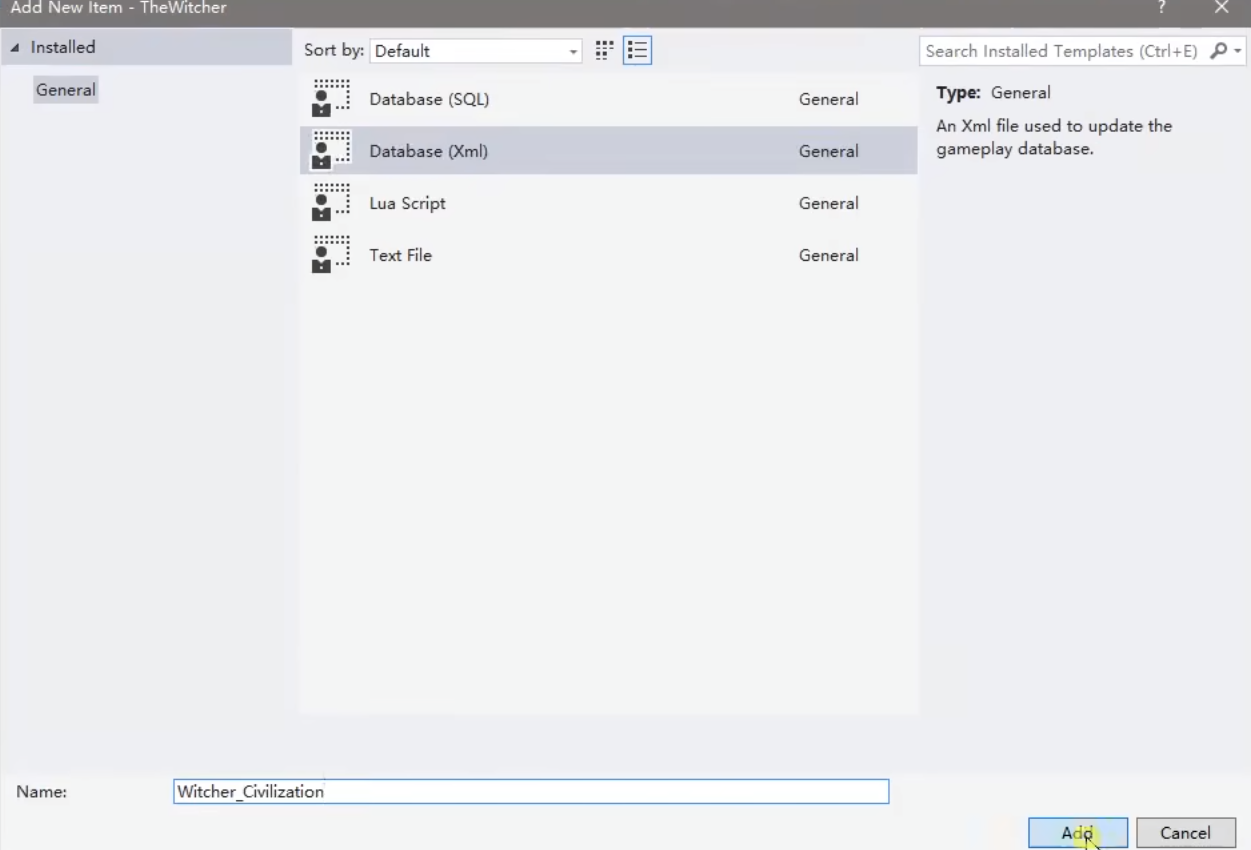Viewport: 1251px width, 850px height.
Task: Click General type in Text File row
Action: [x=829, y=255]
